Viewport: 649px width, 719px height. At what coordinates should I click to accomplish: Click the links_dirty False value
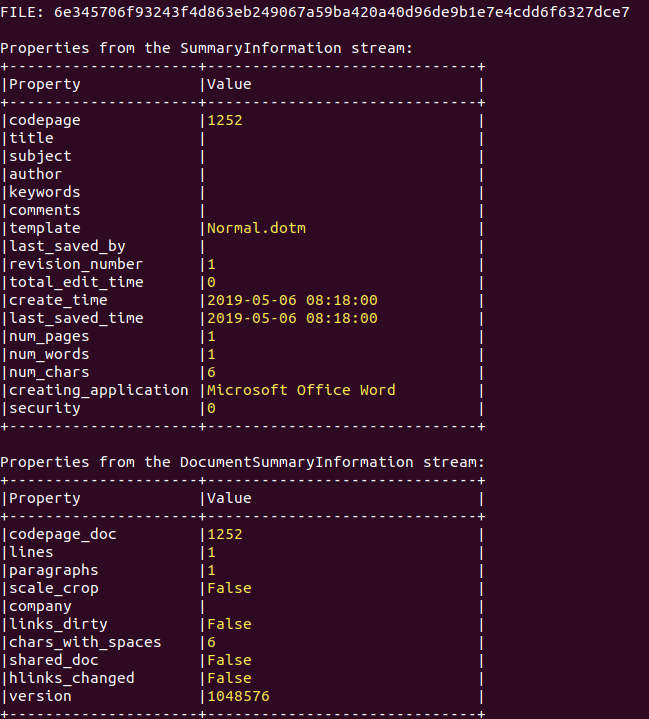pyautogui.click(x=229, y=624)
